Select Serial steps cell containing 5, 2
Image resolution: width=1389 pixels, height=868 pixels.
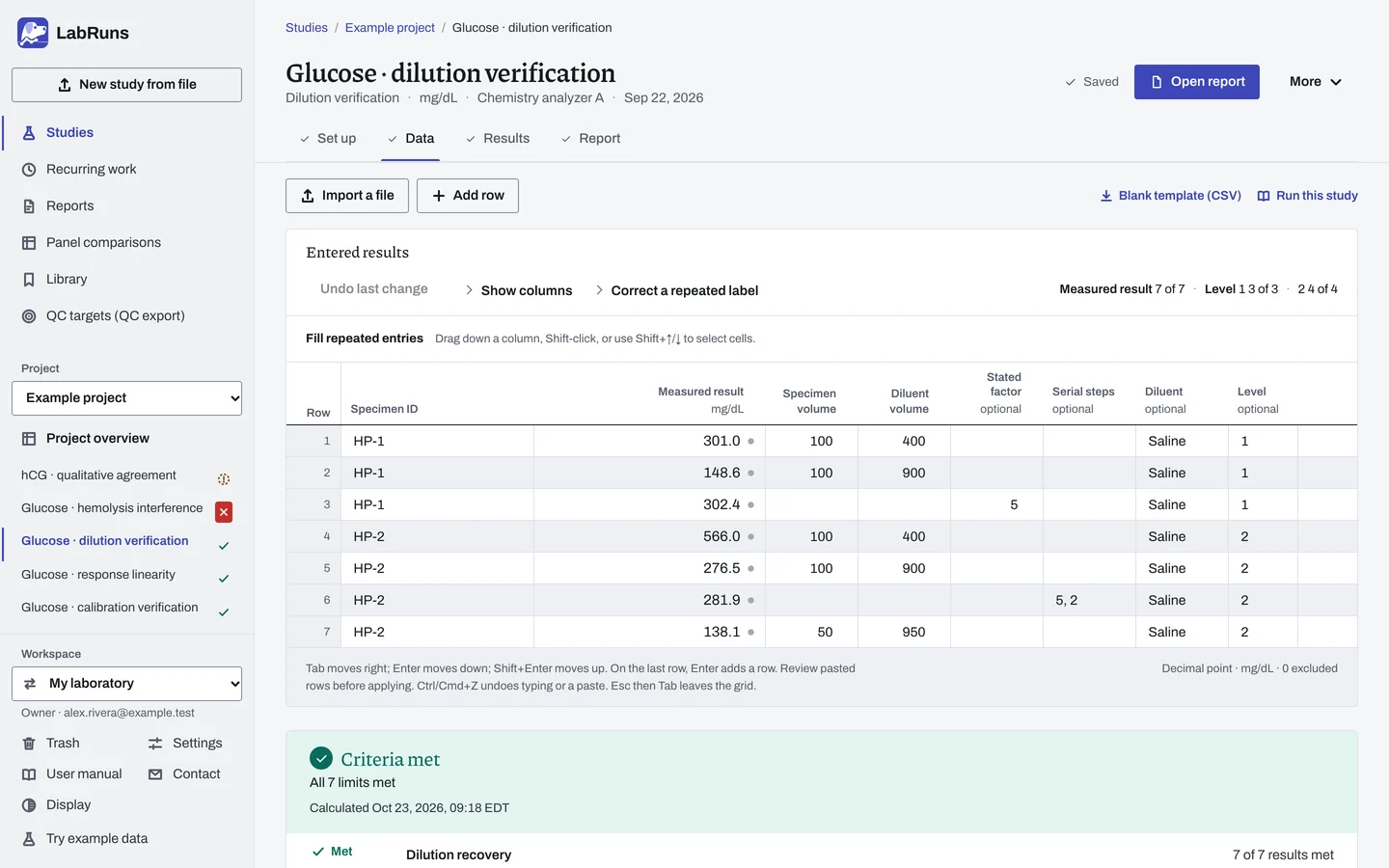click(x=1090, y=601)
